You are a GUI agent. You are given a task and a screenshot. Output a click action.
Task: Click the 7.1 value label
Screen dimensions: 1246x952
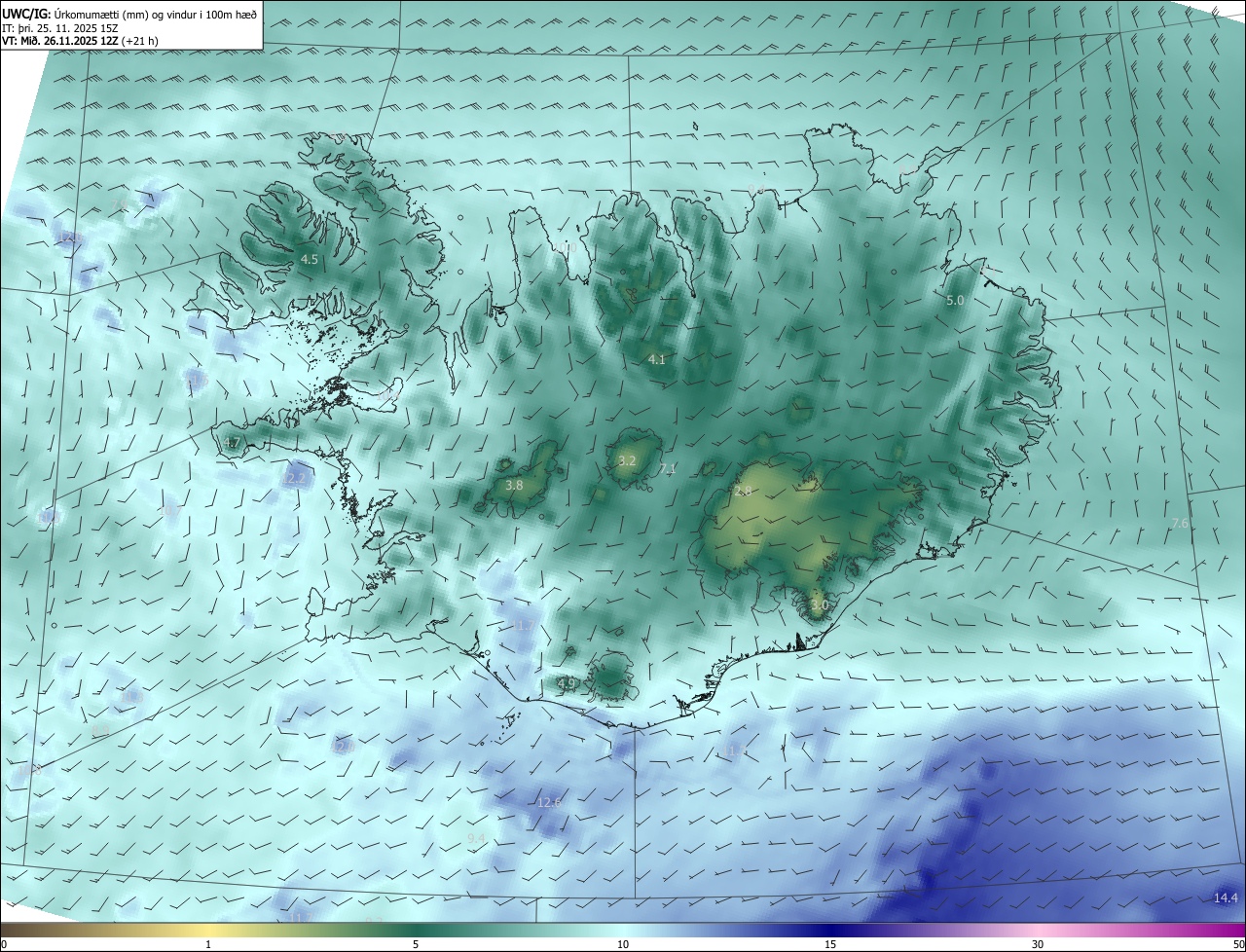pos(667,470)
